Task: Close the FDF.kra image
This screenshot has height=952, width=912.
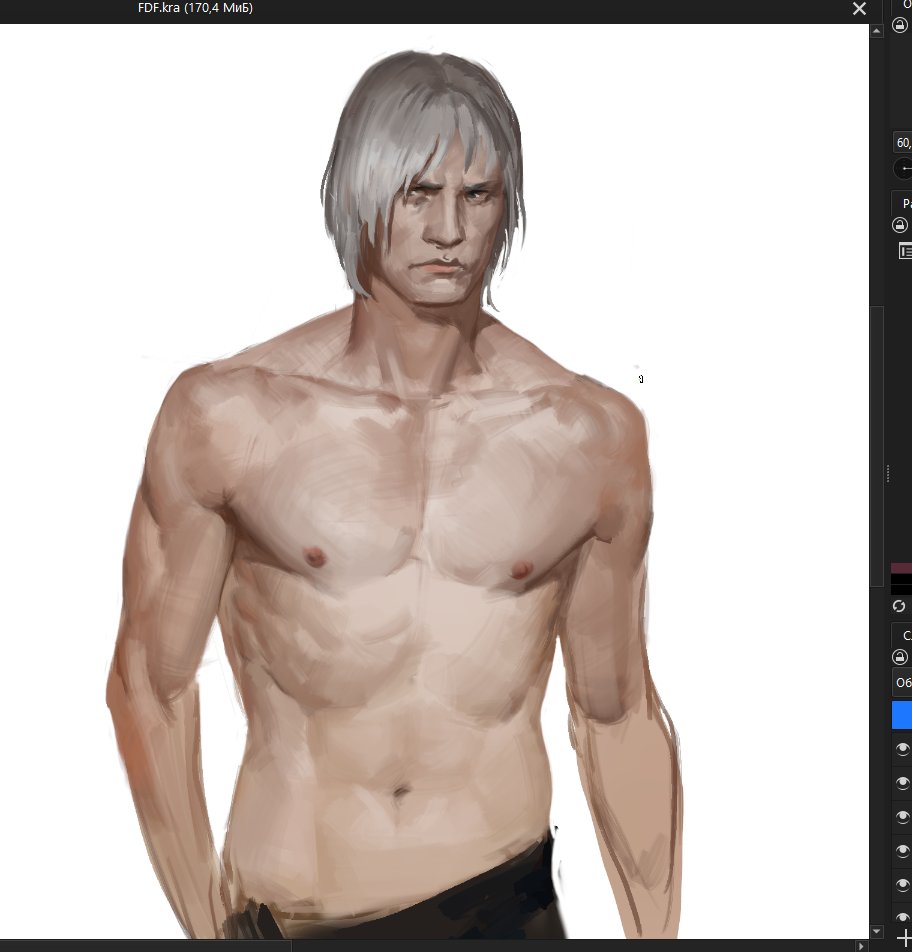Action: tap(858, 9)
